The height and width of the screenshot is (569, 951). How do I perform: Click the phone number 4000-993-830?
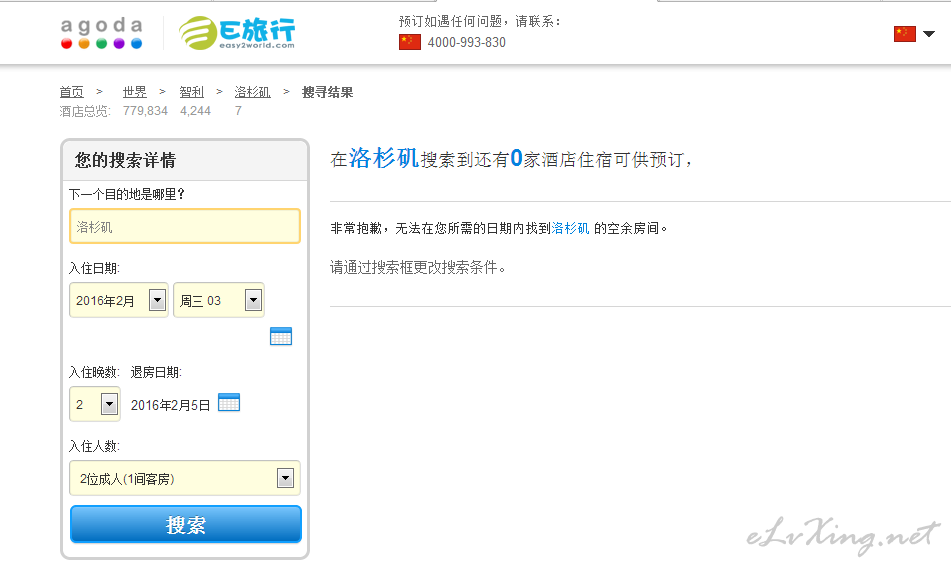click(466, 42)
